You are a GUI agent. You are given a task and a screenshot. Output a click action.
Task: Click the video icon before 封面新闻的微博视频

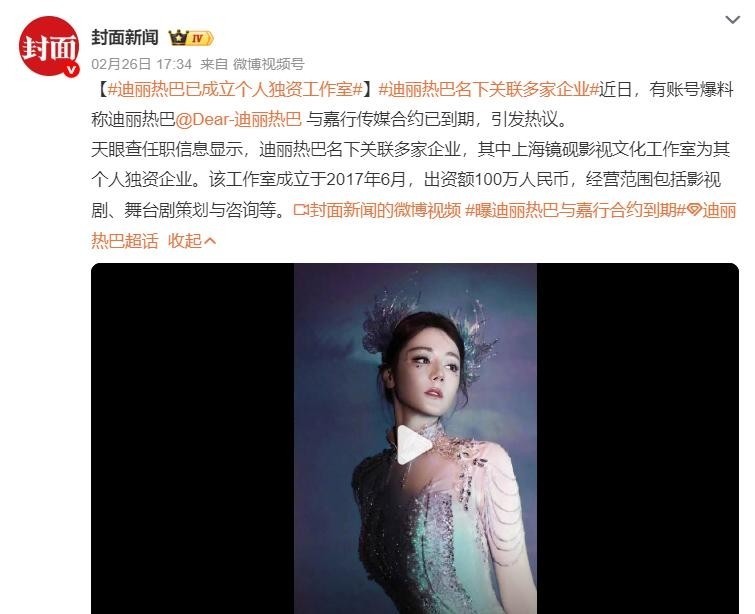(300, 210)
